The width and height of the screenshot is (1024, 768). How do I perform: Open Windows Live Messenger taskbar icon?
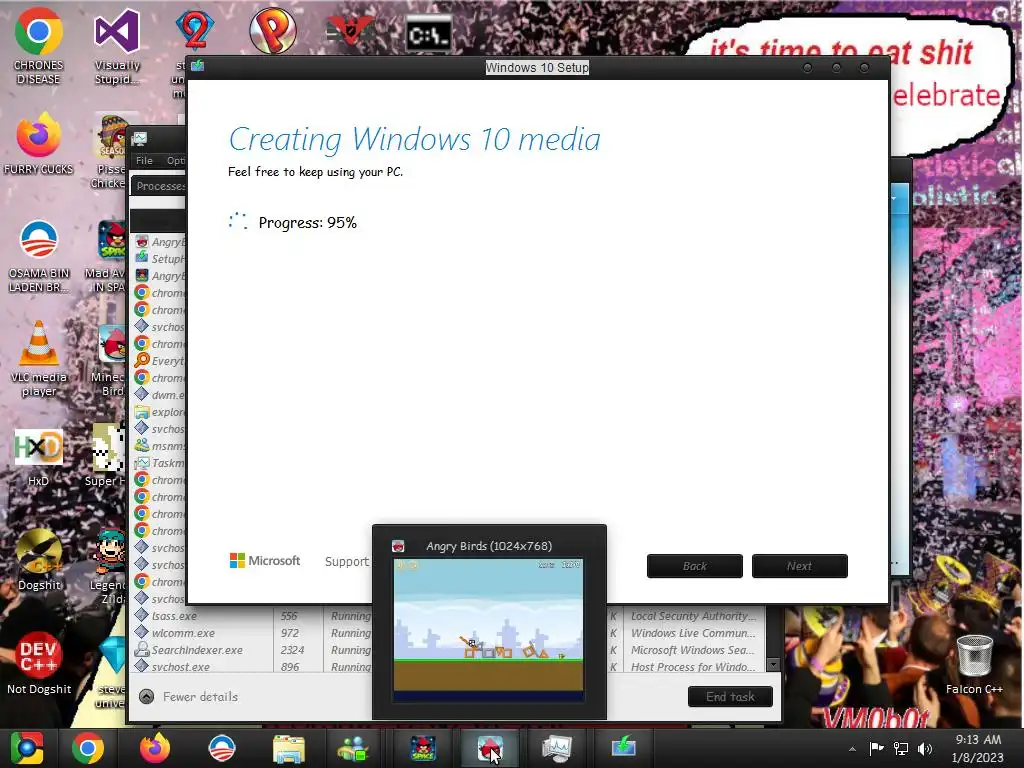[355, 748]
